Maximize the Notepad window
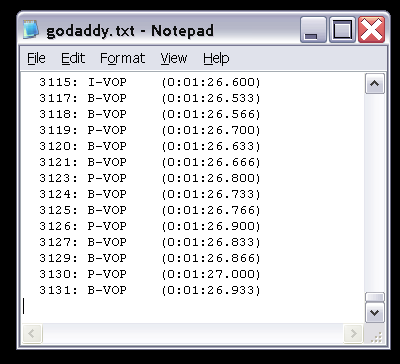Screen dimensions: 400x364 pos(342,30)
